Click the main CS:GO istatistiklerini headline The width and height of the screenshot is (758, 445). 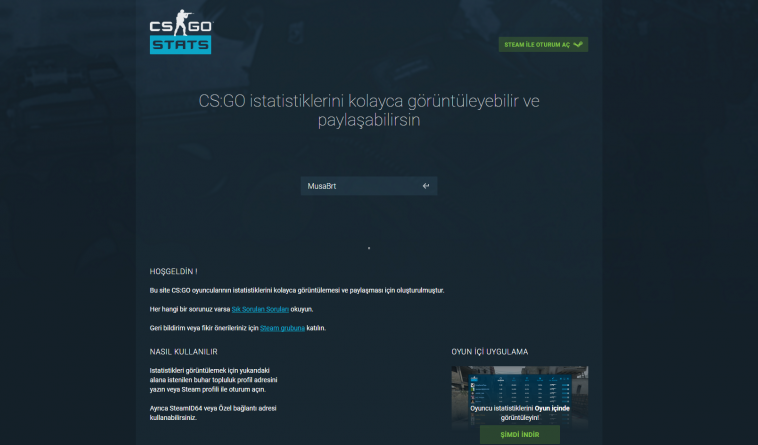point(369,110)
